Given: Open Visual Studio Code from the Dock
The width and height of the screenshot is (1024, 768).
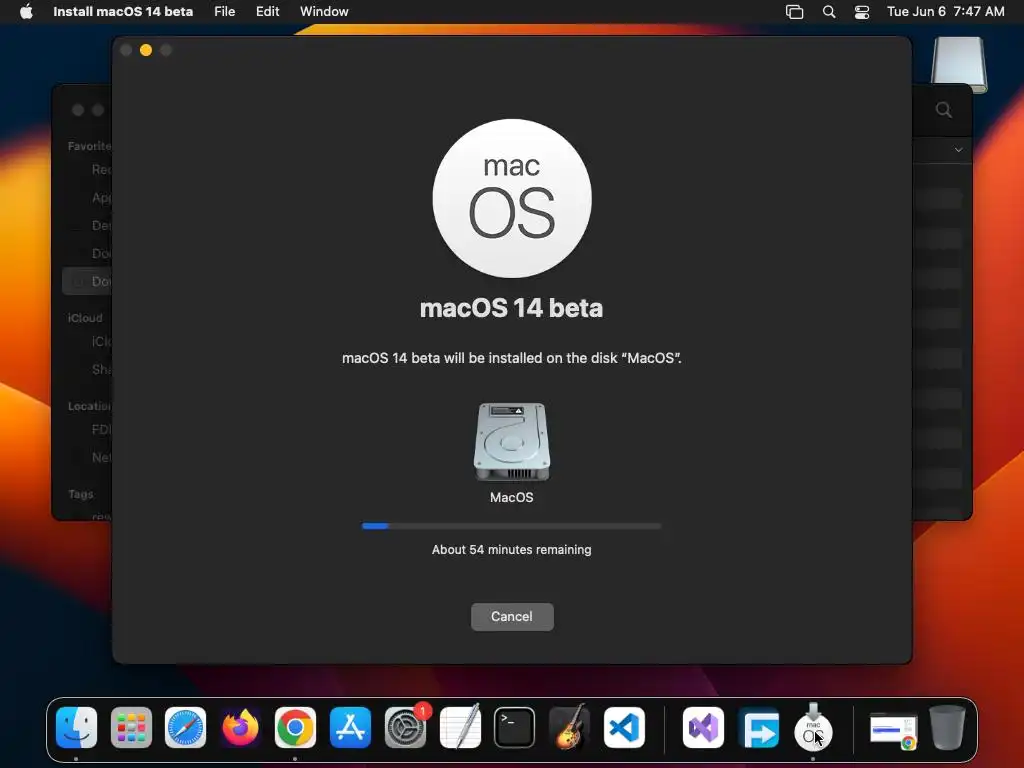Looking at the screenshot, I should 624,728.
